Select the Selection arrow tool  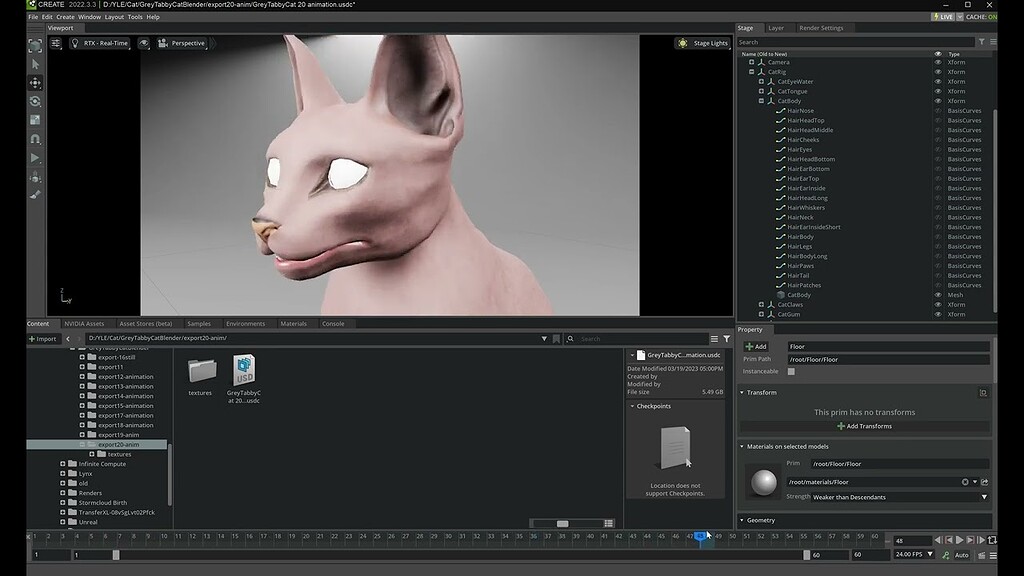pos(36,65)
